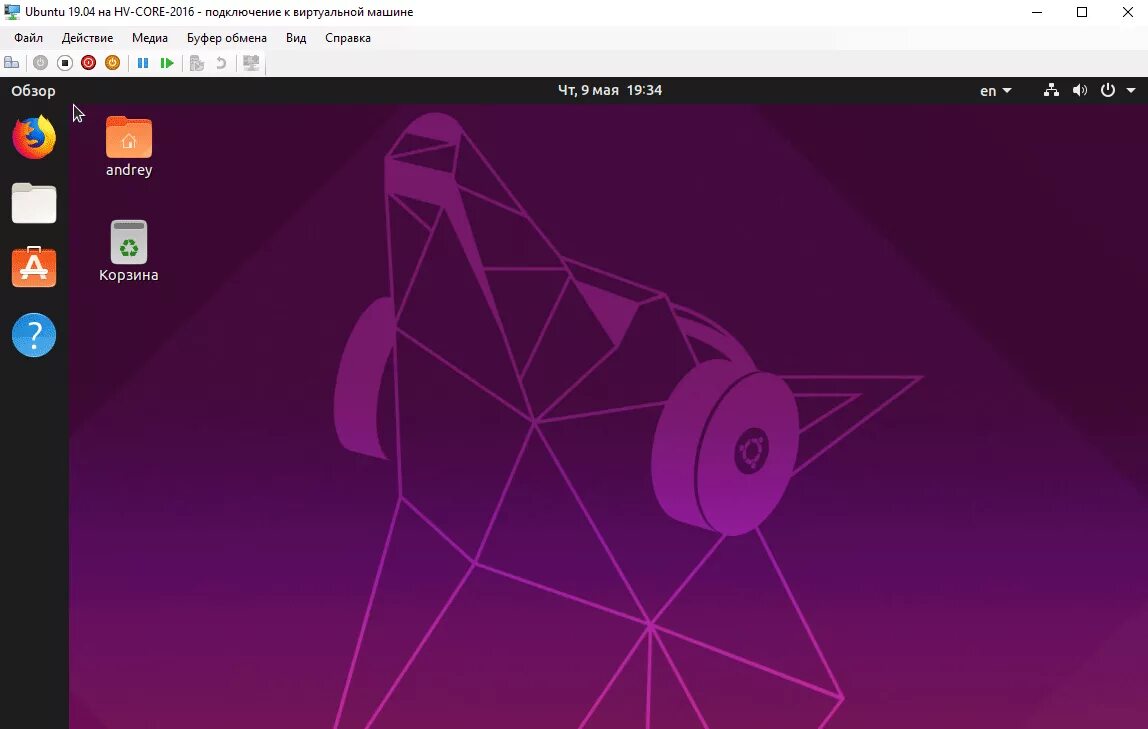The width and height of the screenshot is (1148, 729).
Task: Open Help from the dock
Action: [34, 334]
